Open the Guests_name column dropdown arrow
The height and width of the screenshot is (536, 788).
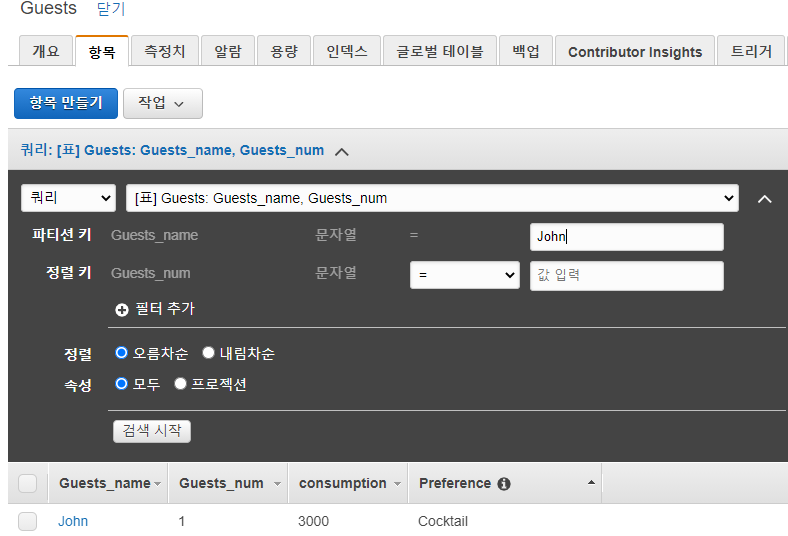tap(157, 484)
